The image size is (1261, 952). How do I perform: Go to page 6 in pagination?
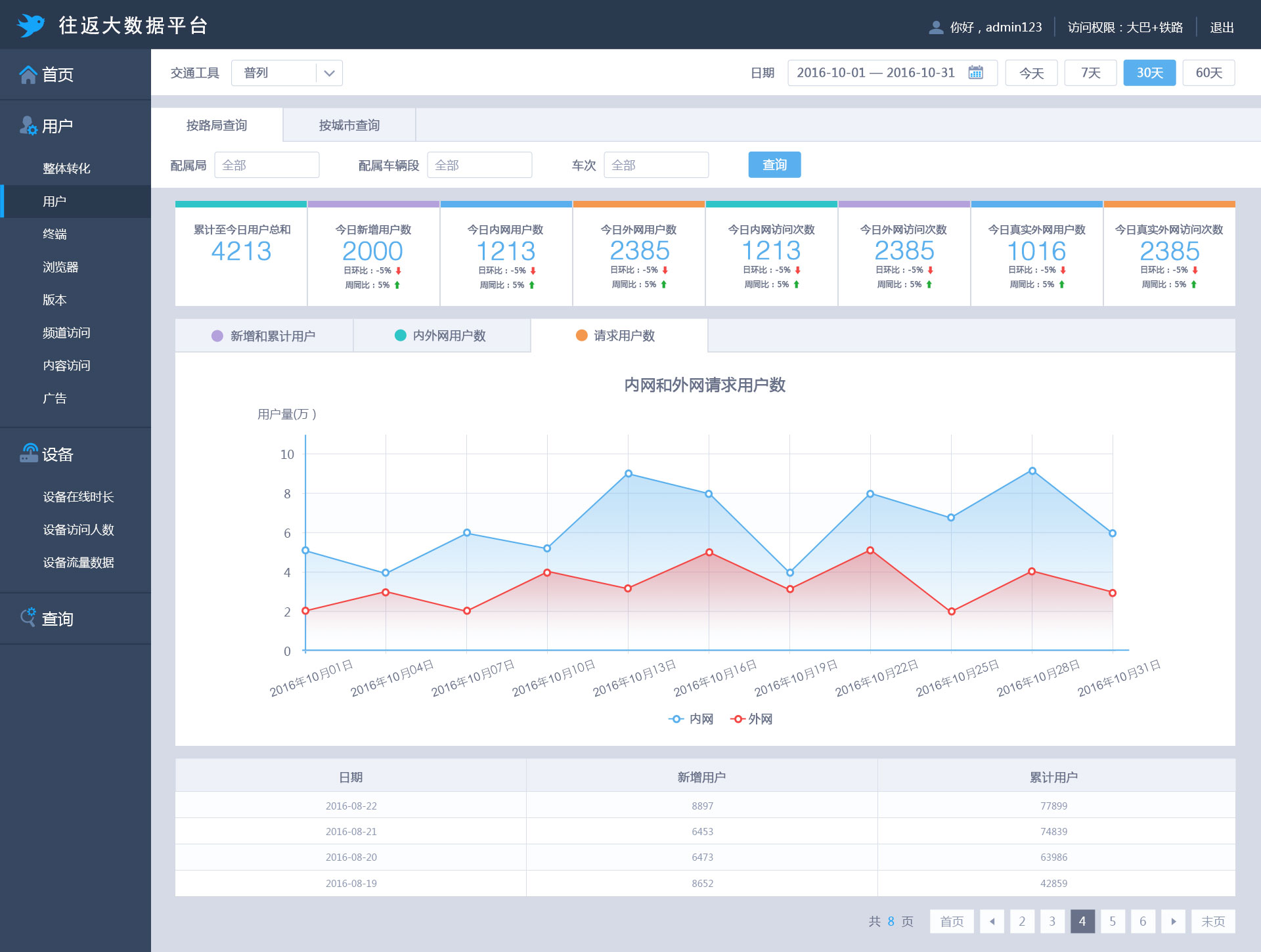(x=1143, y=921)
